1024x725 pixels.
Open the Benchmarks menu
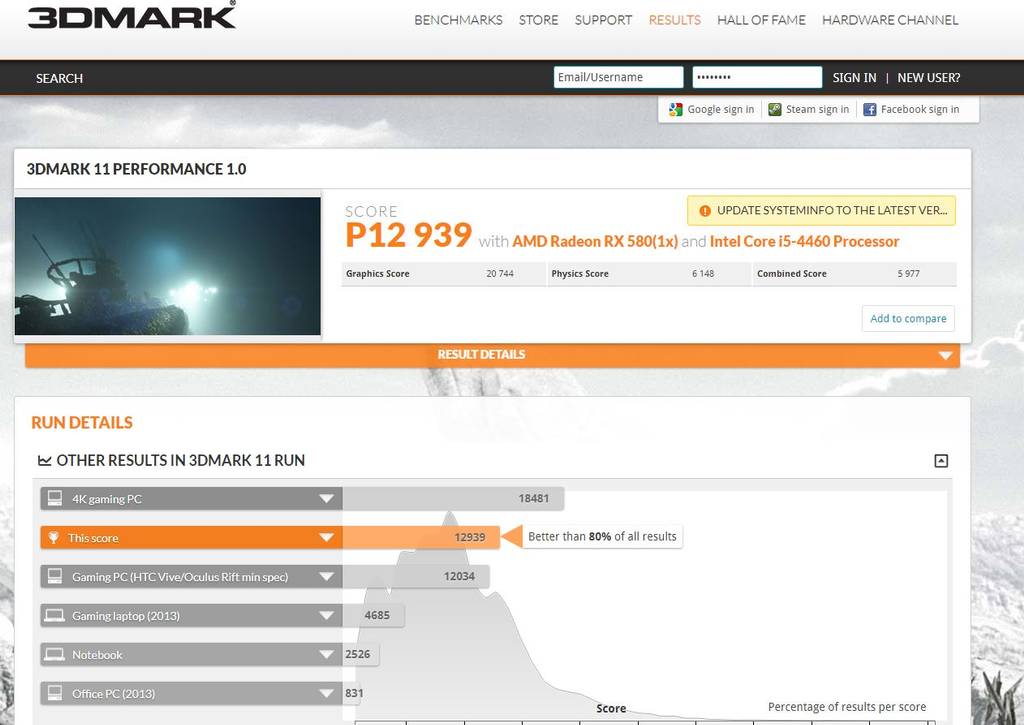tap(458, 20)
